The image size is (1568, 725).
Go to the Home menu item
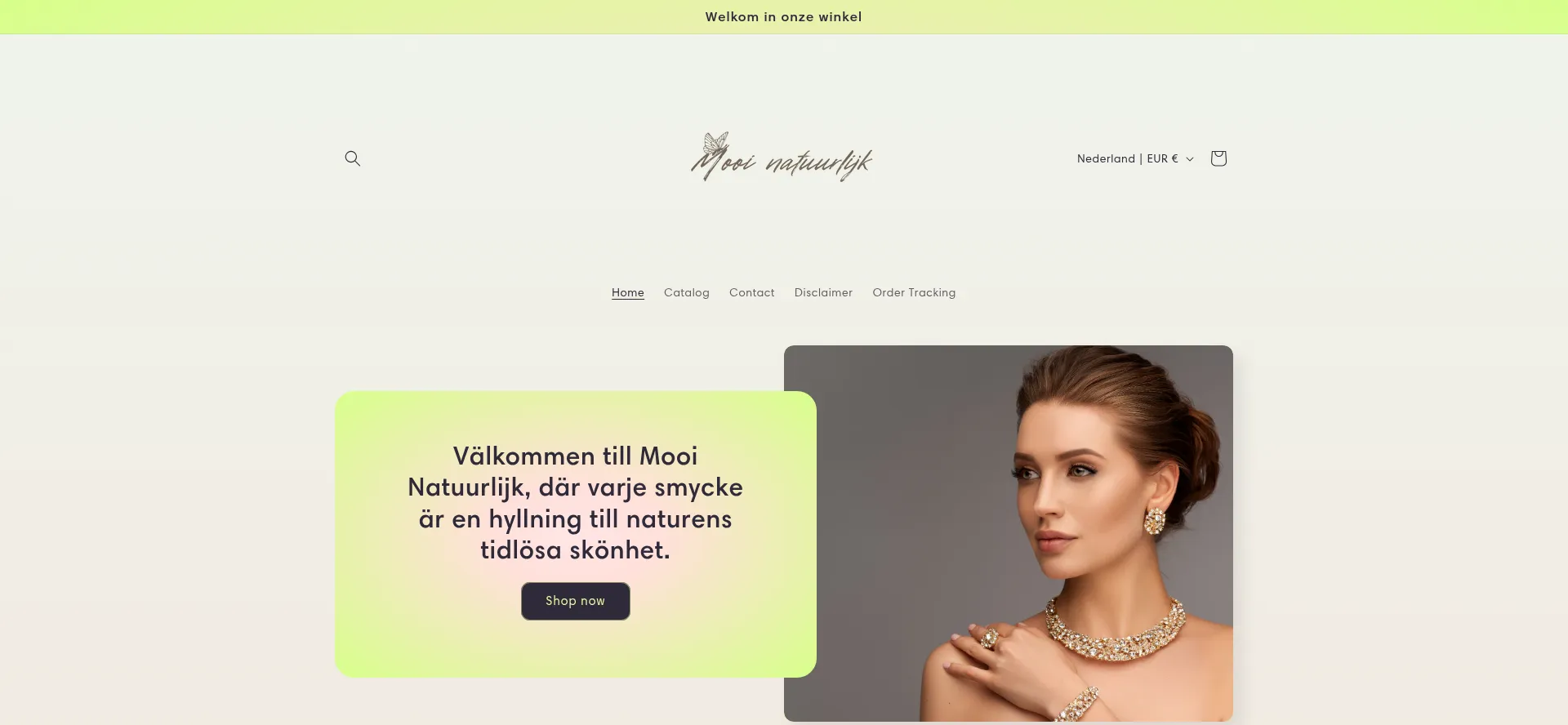(628, 292)
